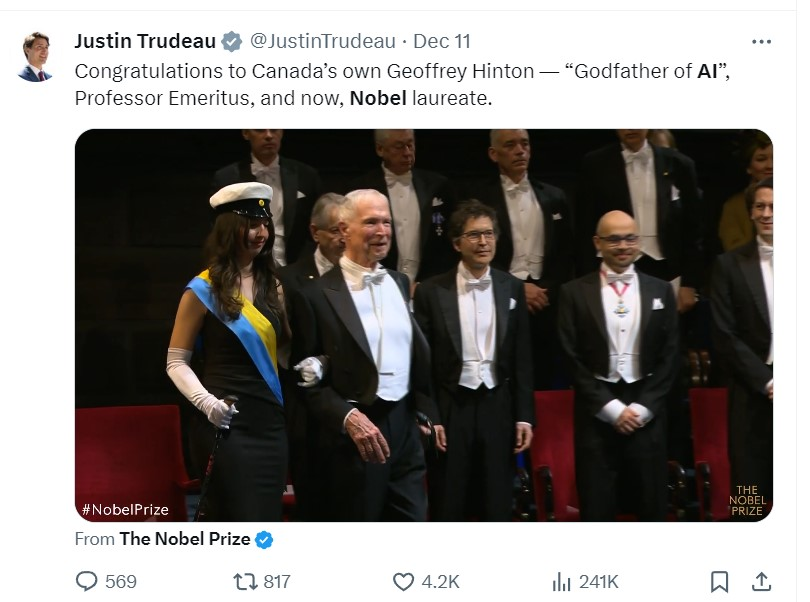
Task: Click the 4.2K likes count
Action: point(440,582)
